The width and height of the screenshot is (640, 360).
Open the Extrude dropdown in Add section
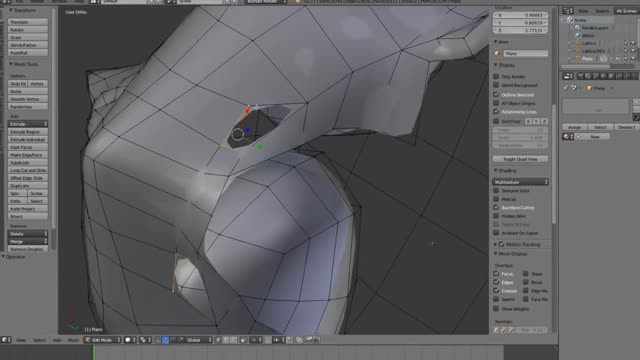click(x=28, y=124)
